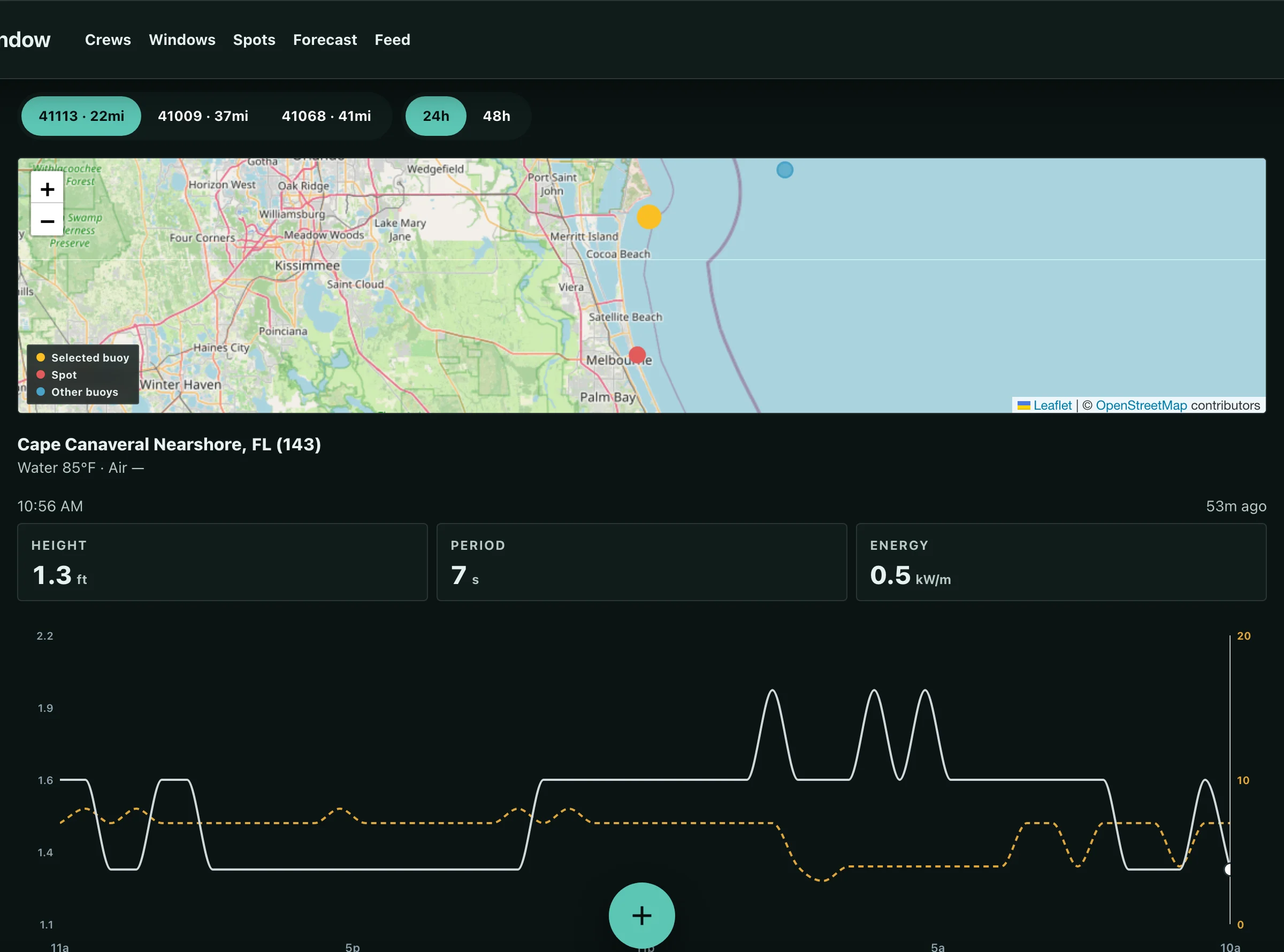The image size is (1284, 952).
Task: Tap the floating plus add button
Action: point(641,915)
